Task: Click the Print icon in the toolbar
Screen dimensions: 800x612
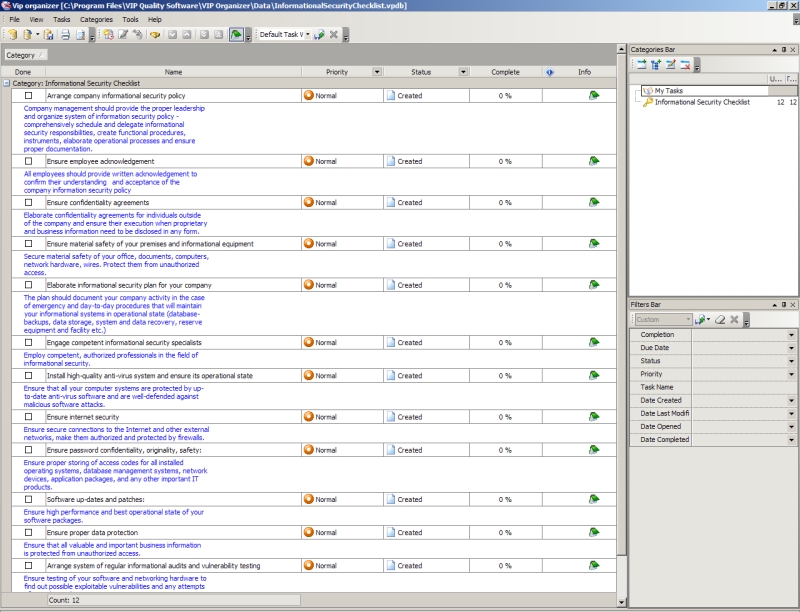Action: point(65,35)
